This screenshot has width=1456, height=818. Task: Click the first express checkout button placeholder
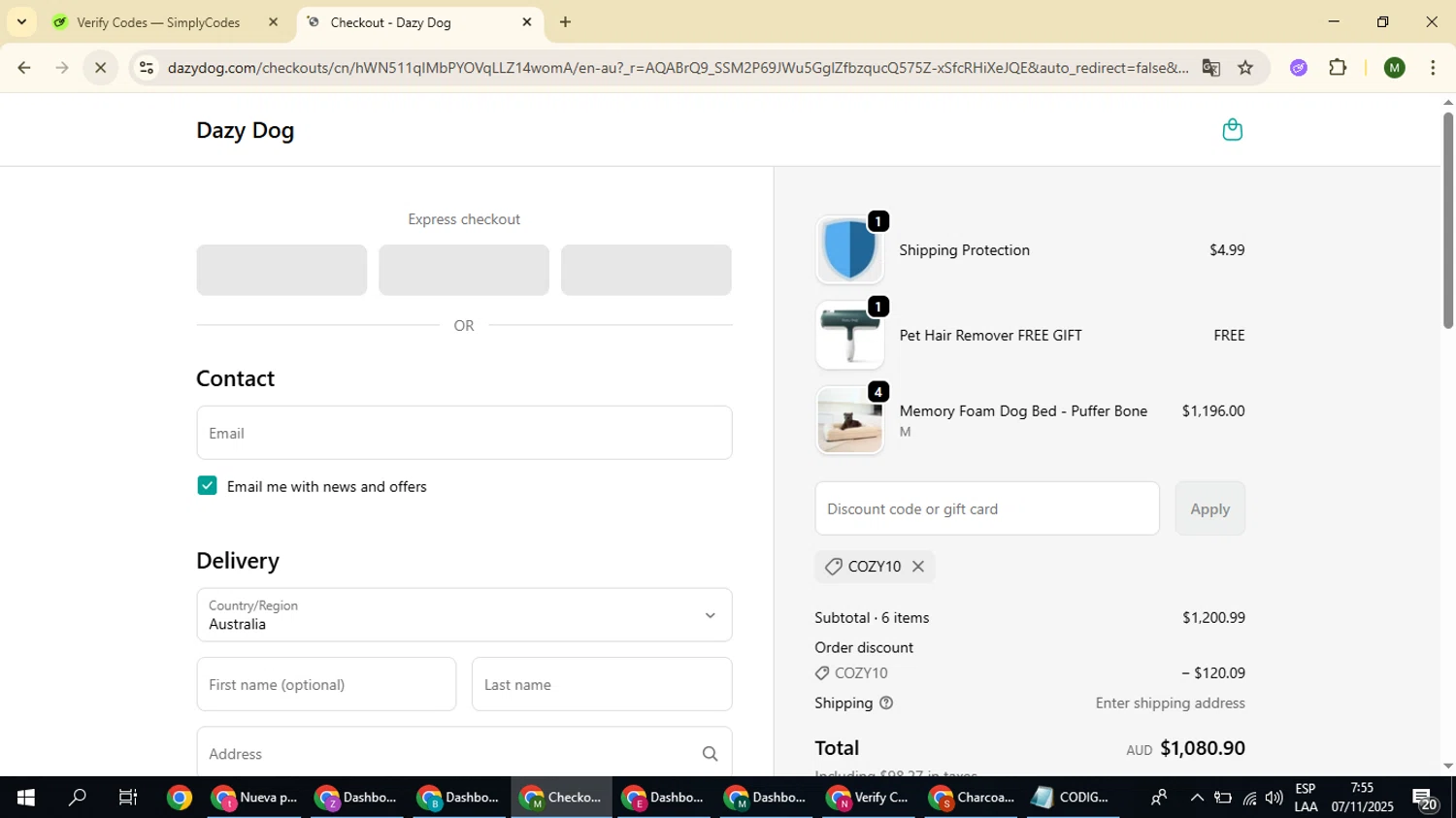[281, 270]
